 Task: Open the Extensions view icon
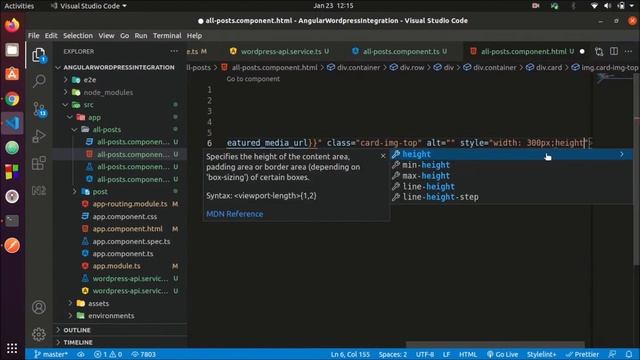point(39,163)
